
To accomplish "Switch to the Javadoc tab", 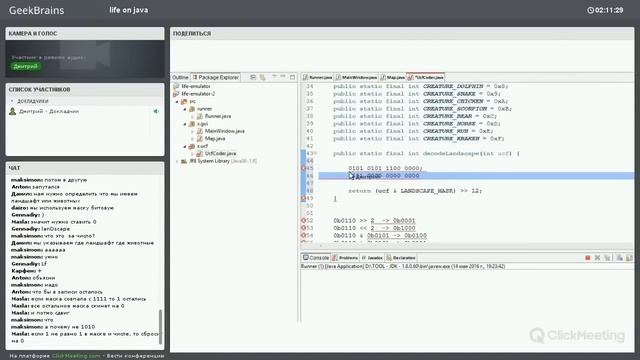I will [372, 258].
